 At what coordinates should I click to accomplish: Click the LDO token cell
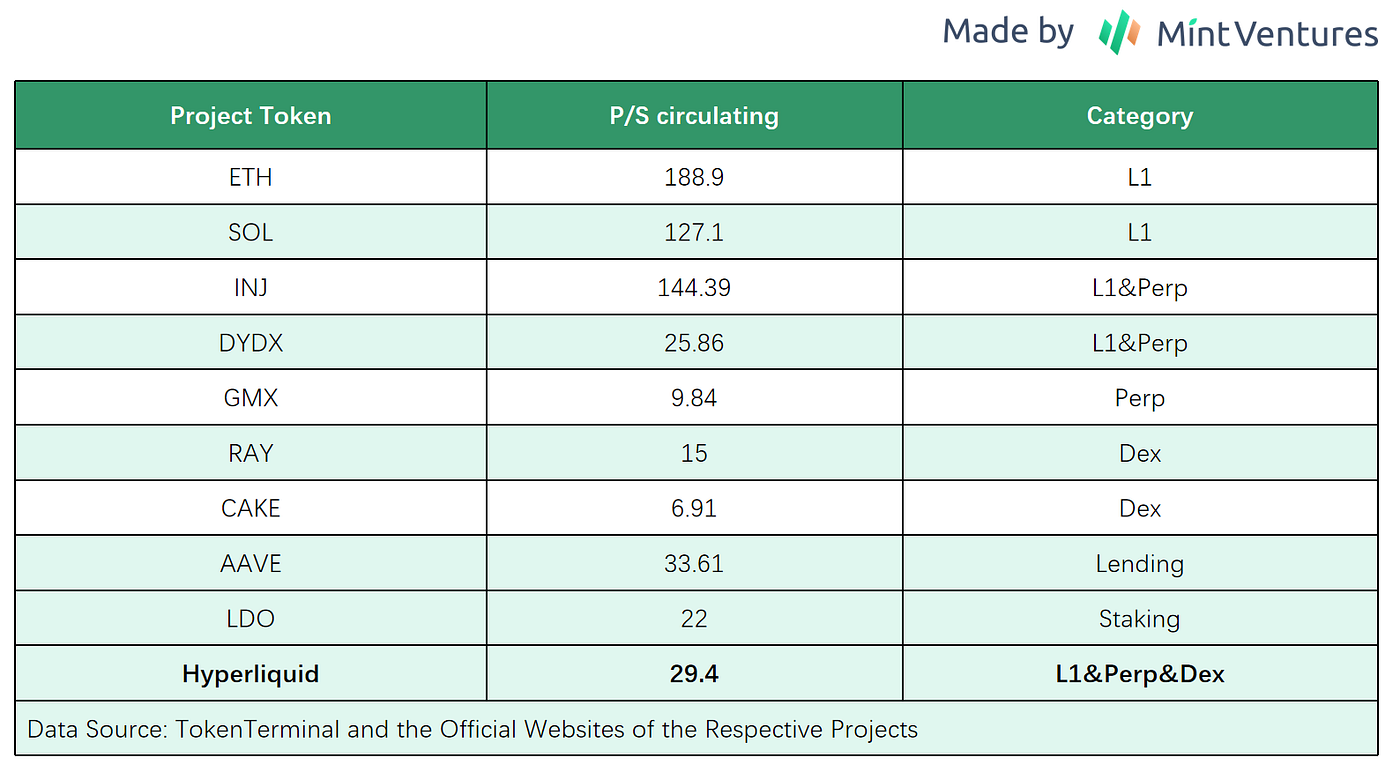(251, 619)
